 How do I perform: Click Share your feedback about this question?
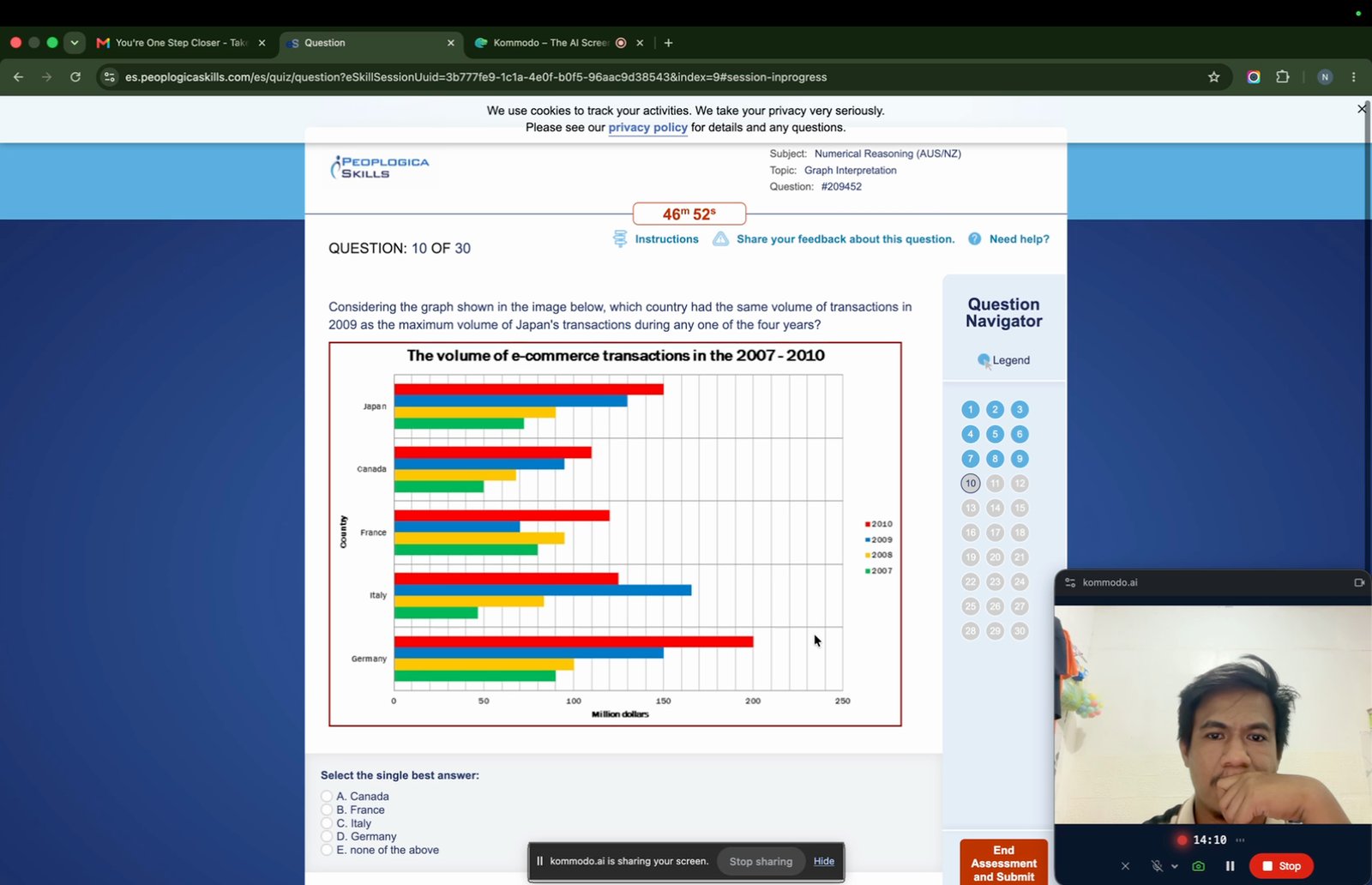point(845,239)
